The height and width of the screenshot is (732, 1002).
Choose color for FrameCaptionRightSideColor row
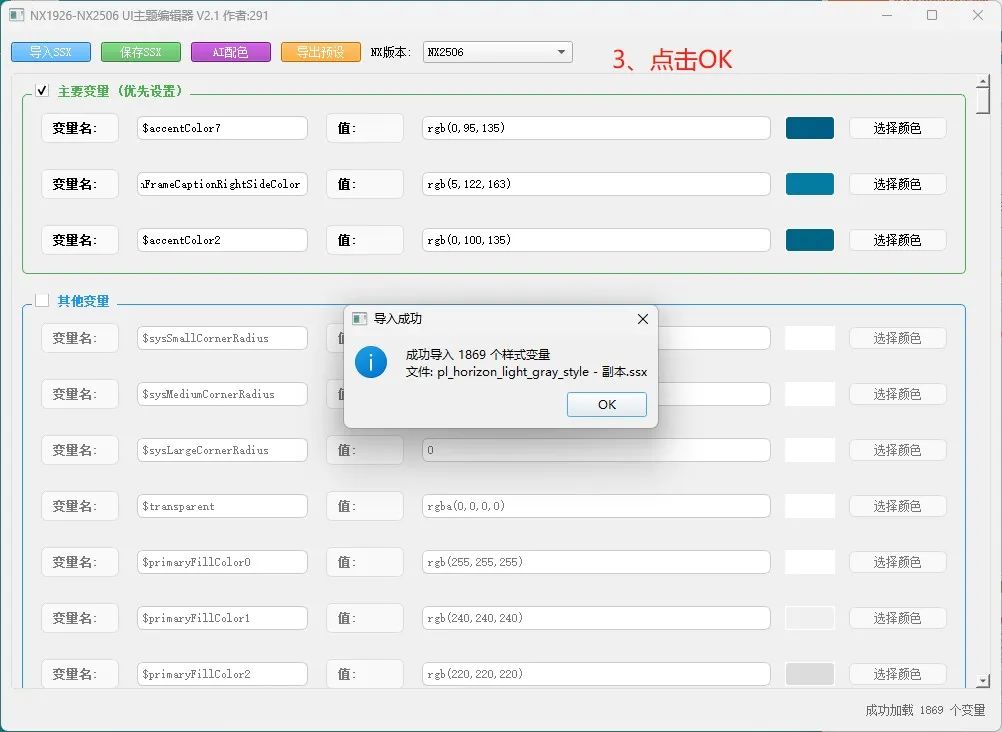click(897, 184)
